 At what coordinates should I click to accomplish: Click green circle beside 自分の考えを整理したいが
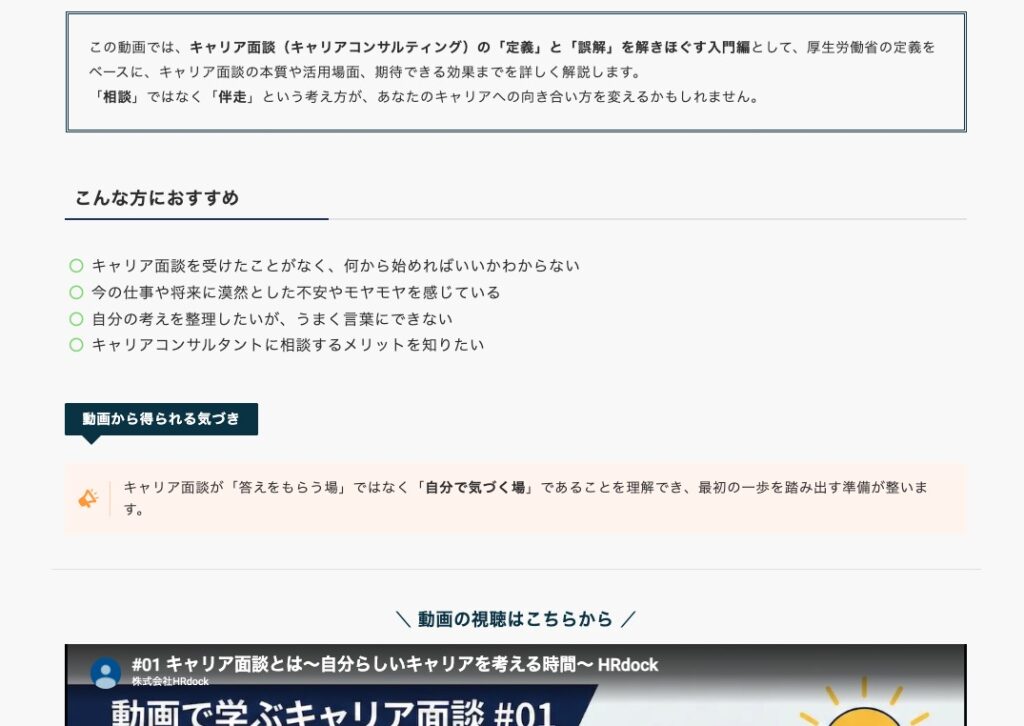pos(76,319)
